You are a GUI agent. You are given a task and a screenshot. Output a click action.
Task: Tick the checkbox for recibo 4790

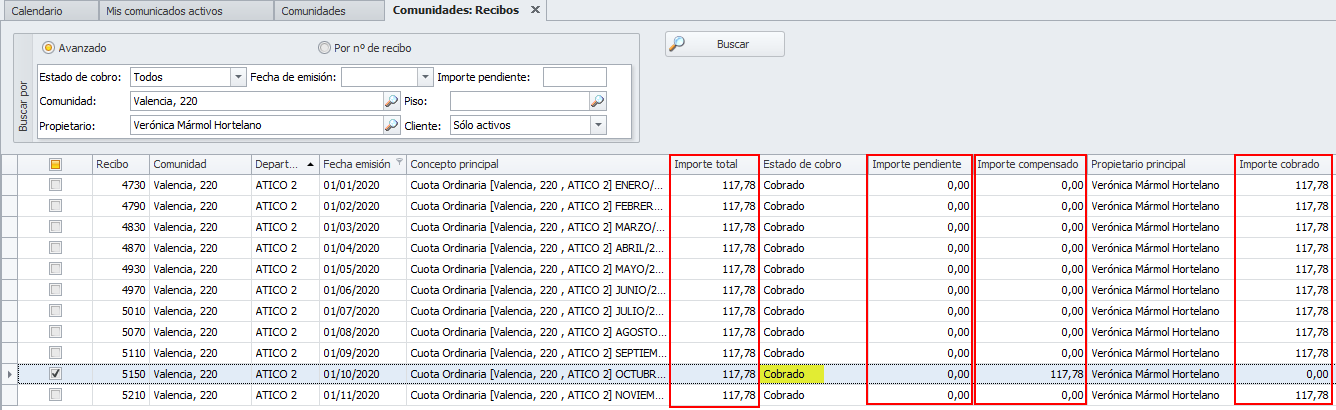[56, 206]
